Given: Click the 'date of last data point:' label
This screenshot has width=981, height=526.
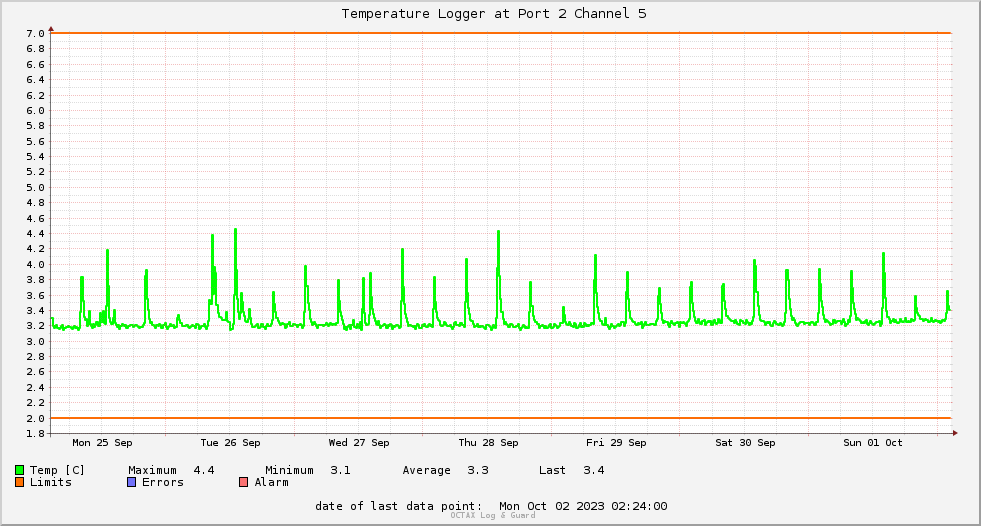Looking at the screenshot, I should coord(399,506).
